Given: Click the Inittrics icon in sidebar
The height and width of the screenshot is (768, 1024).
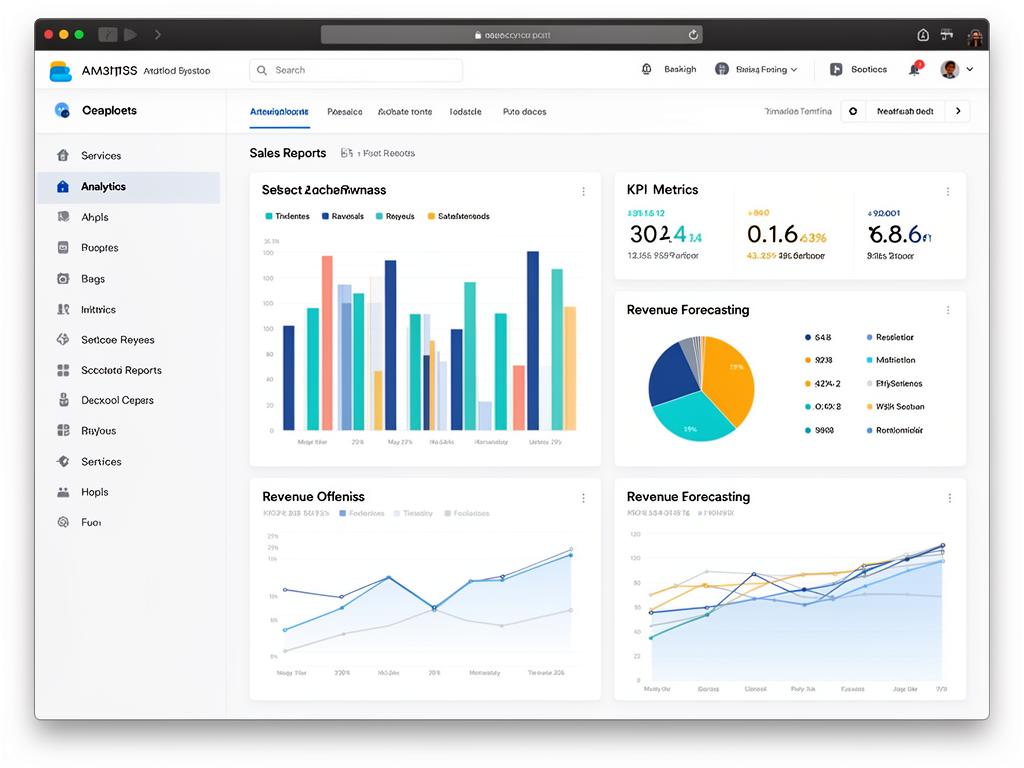Looking at the screenshot, I should pyautogui.click(x=63, y=310).
